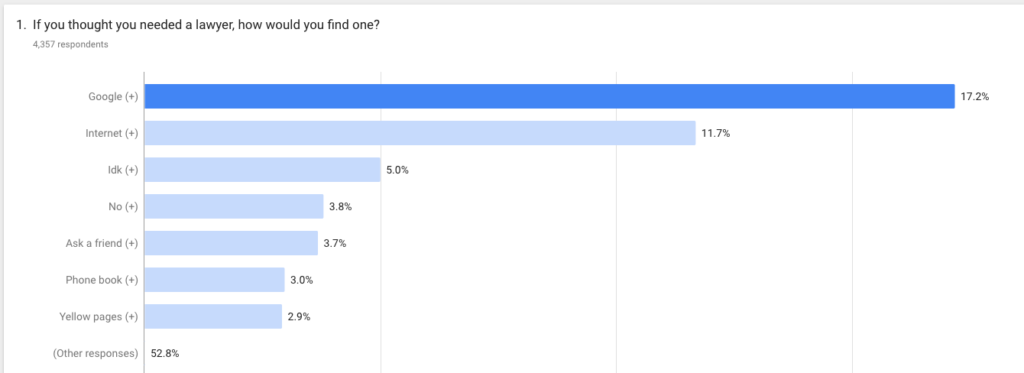
Task: Click the 11.7% value label
Action: (715, 133)
